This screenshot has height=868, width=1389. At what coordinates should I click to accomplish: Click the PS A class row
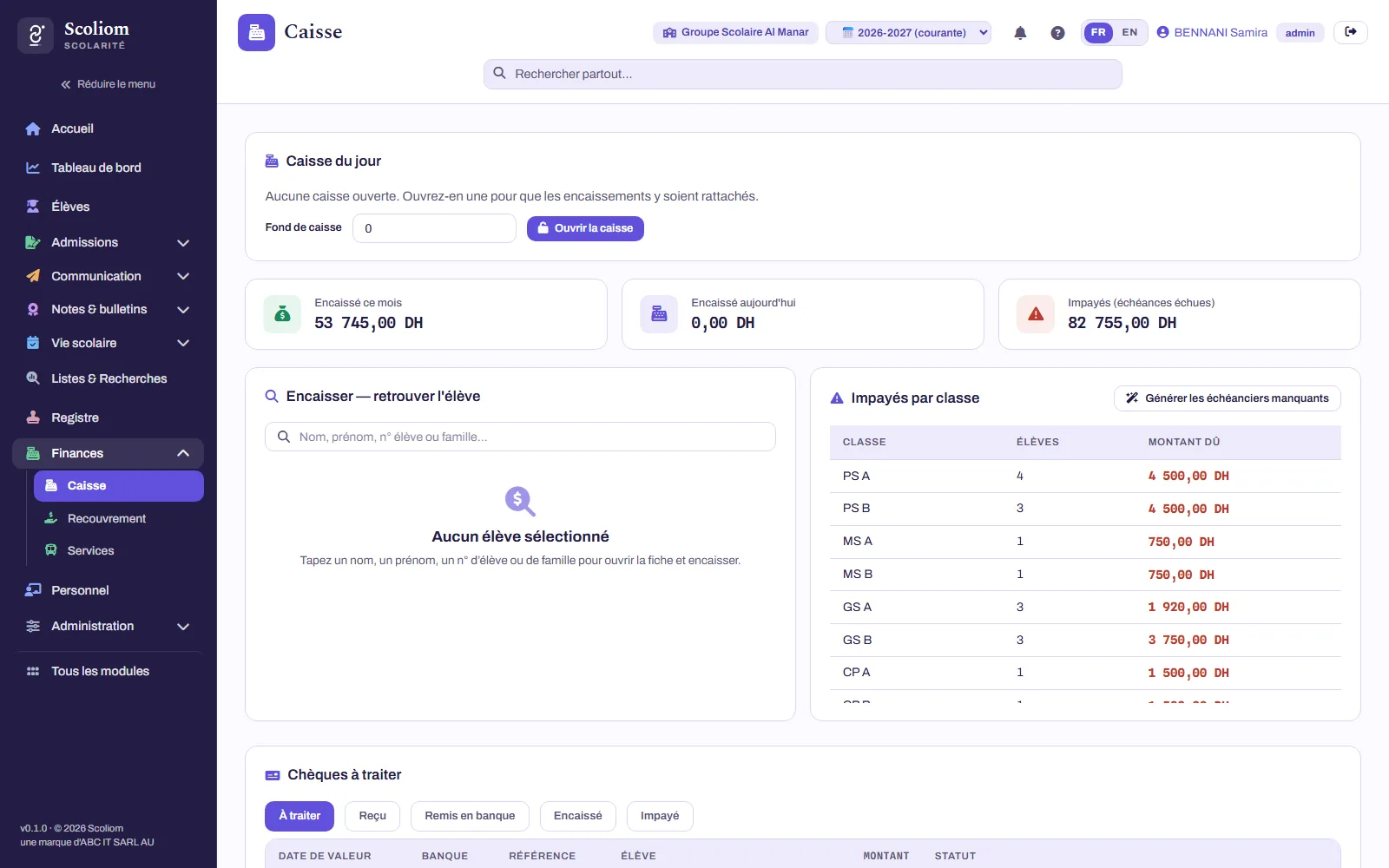tap(1085, 476)
